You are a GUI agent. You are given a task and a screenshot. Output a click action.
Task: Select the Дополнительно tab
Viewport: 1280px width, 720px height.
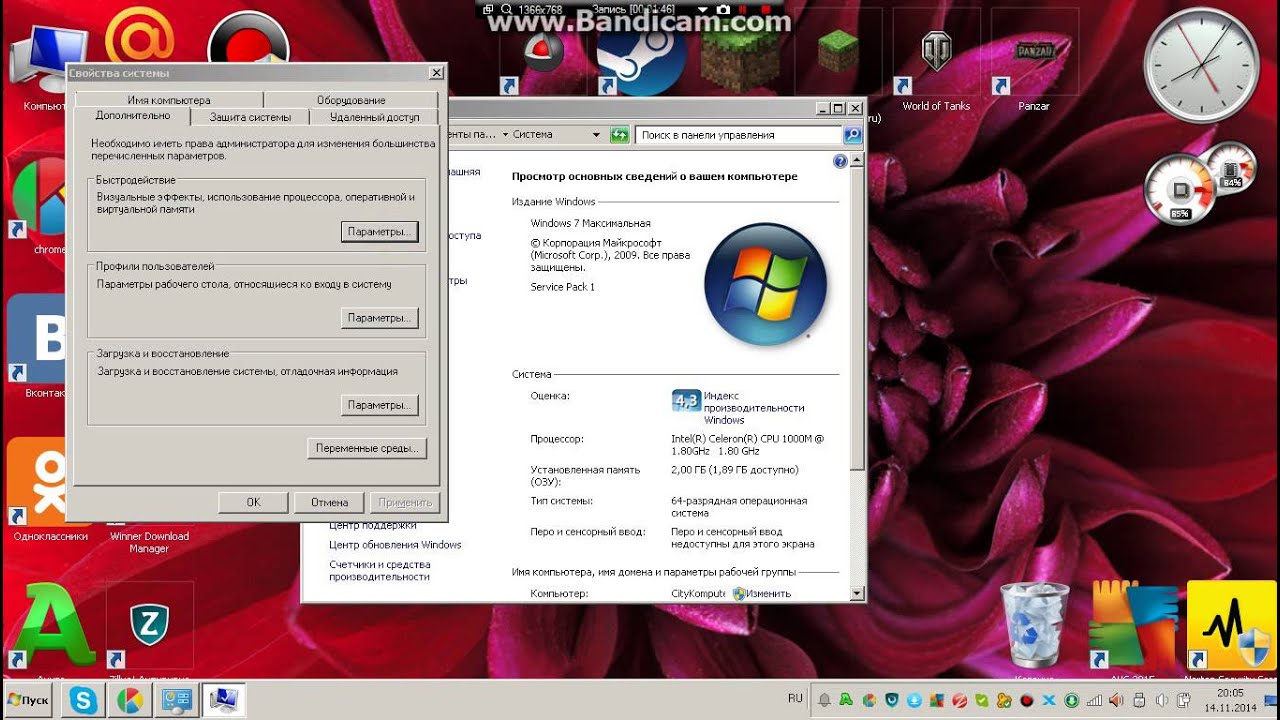pyautogui.click(x=133, y=116)
